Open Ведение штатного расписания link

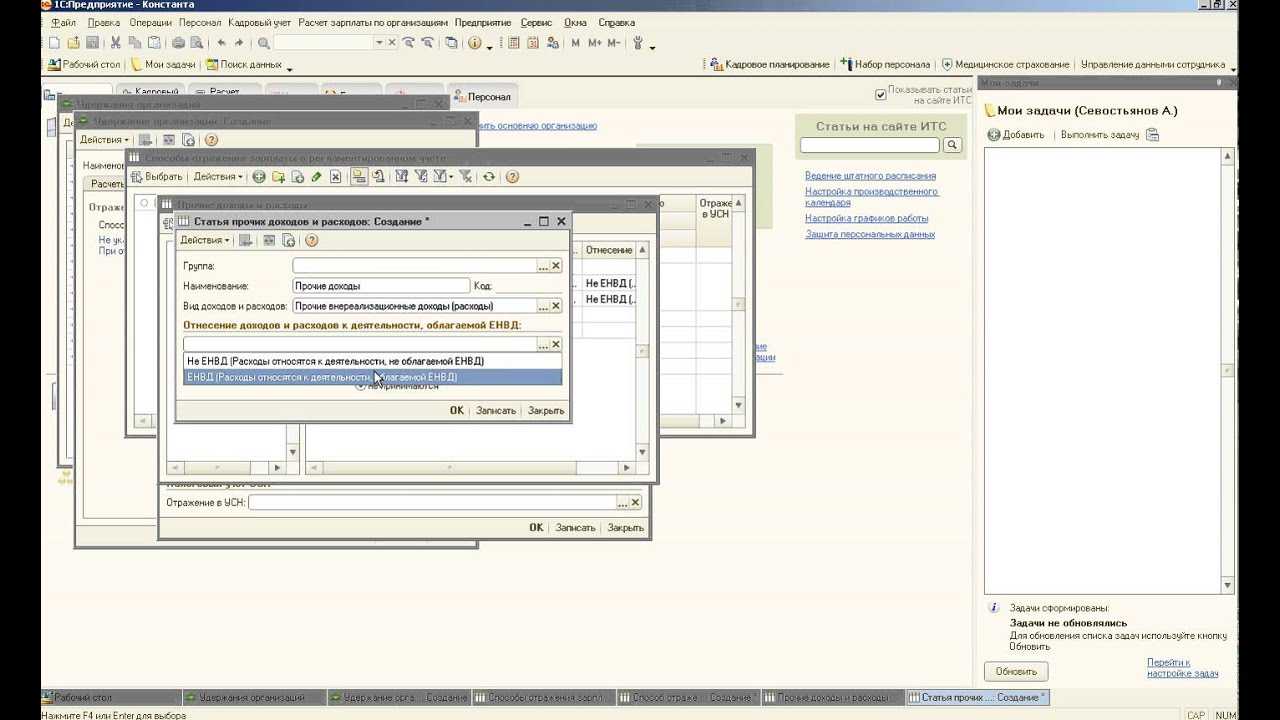pyautogui.click(x=870, y=176)
